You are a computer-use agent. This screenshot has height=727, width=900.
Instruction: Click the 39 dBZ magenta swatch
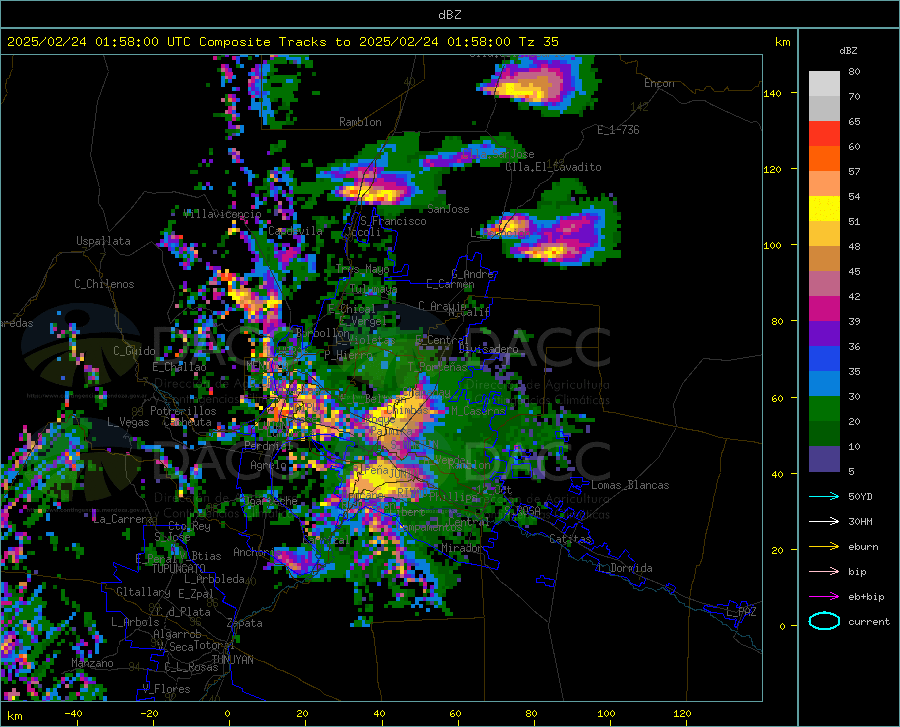coord(824,309)
